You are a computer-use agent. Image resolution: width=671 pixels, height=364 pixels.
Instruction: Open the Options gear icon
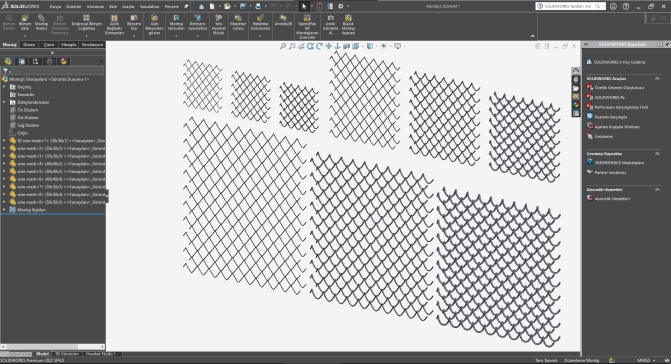point(341,6)
